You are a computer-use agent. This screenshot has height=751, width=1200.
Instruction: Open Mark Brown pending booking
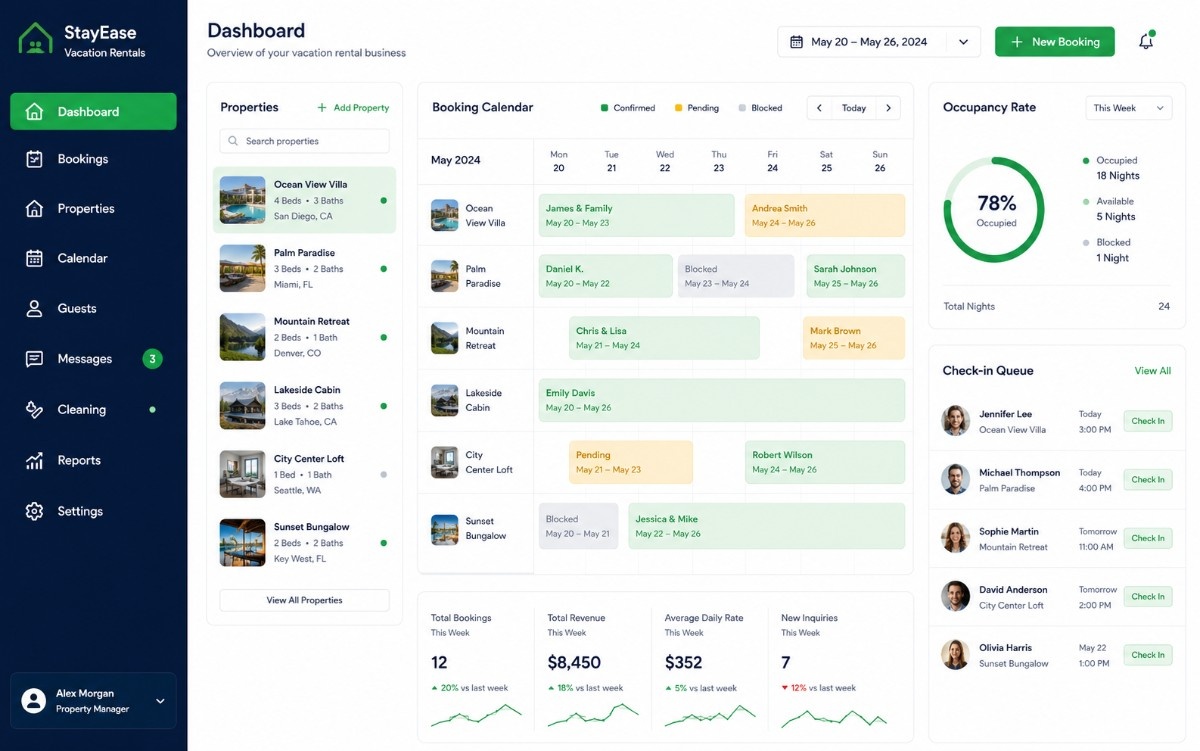click(x=854, y=338)
